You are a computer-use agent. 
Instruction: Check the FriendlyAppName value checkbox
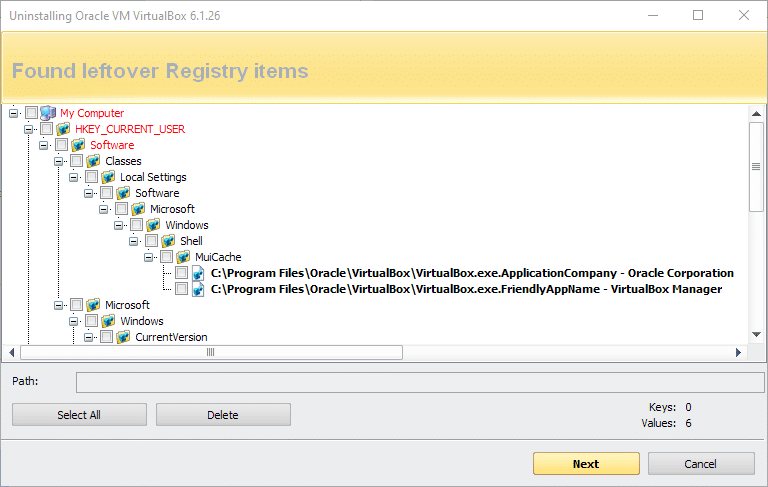(x=182, y=289)
